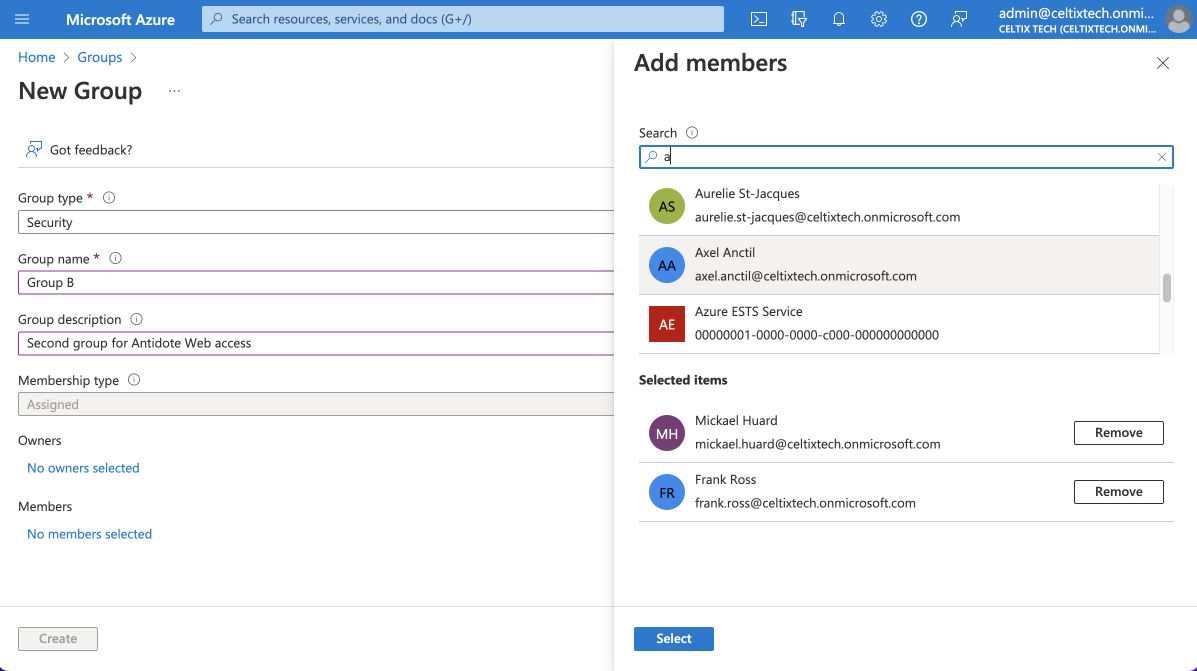Go to Home in the breadcrumb
Screen dimensions: 1197x671
[x=37, y=57]
